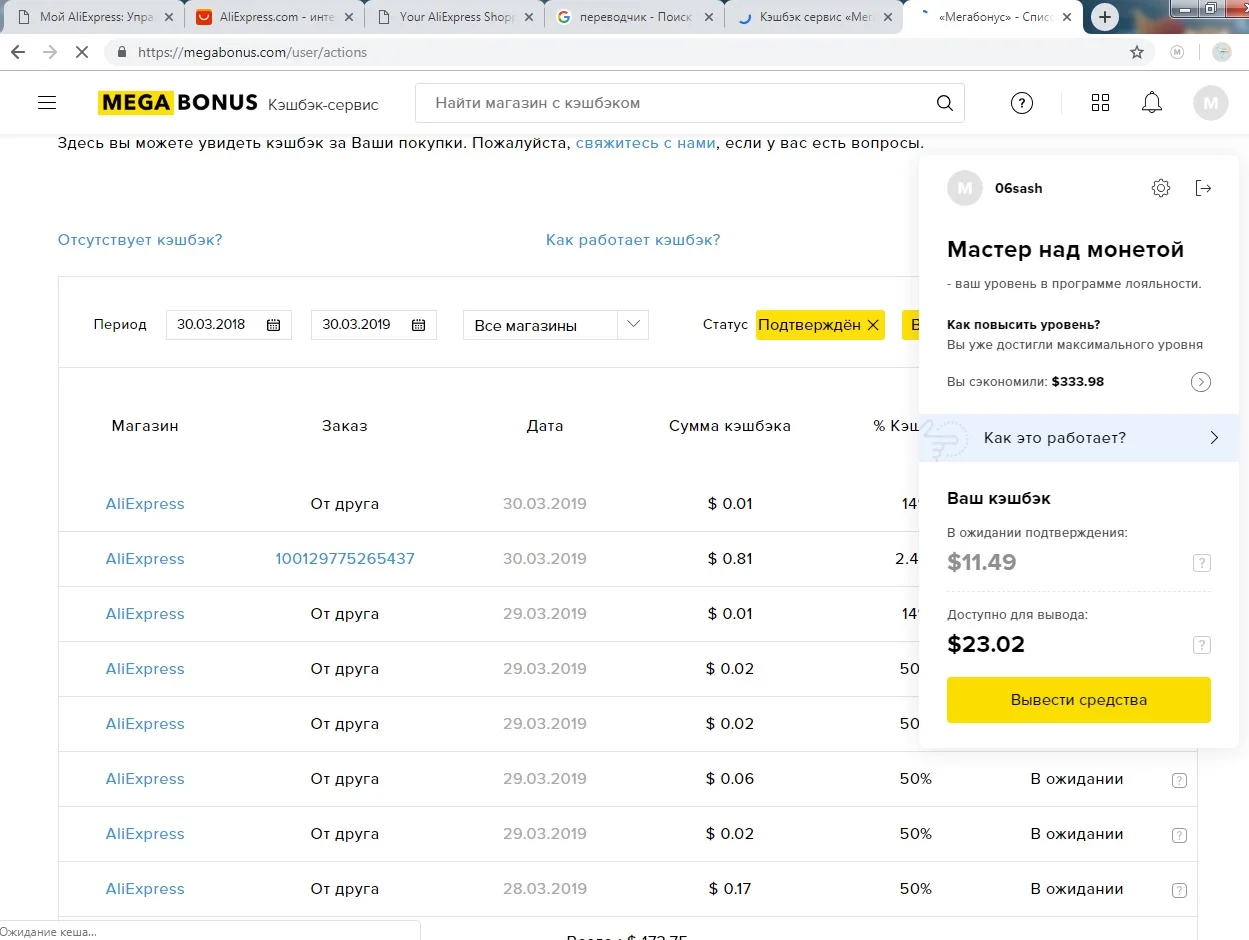
Task: Switch to переводчик Google tab
Action: (x=634, y=17)
